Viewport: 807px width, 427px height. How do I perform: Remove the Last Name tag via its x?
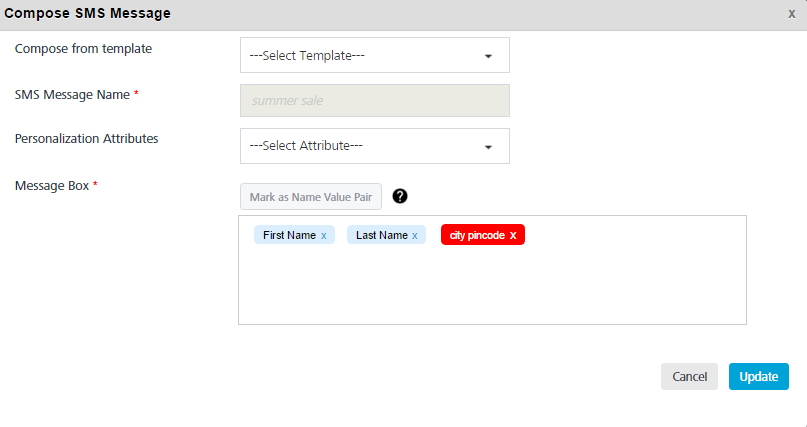point(414,236)
